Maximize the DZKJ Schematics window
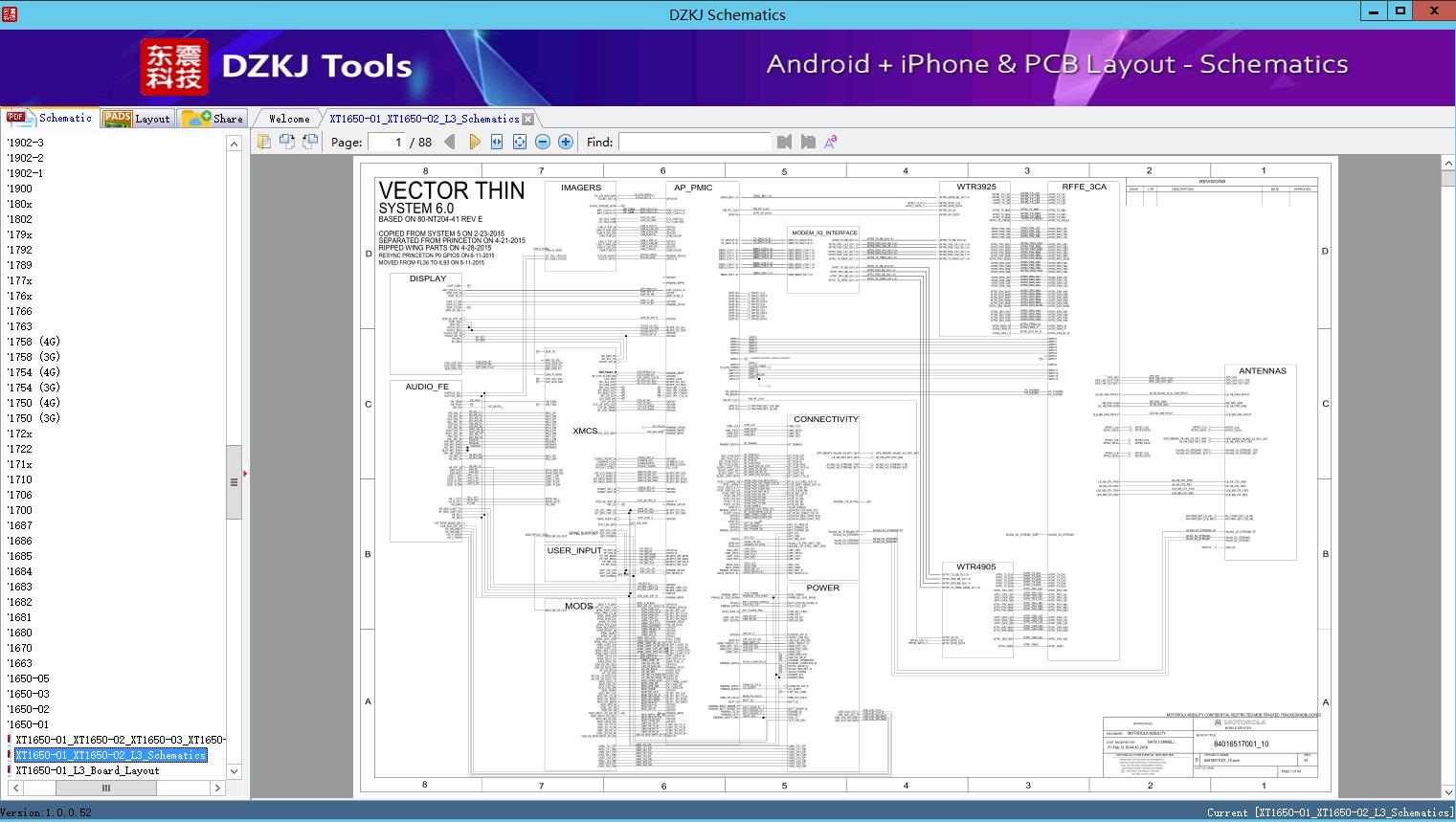Screen dimensions: 1456x822 coord(1400,11)
